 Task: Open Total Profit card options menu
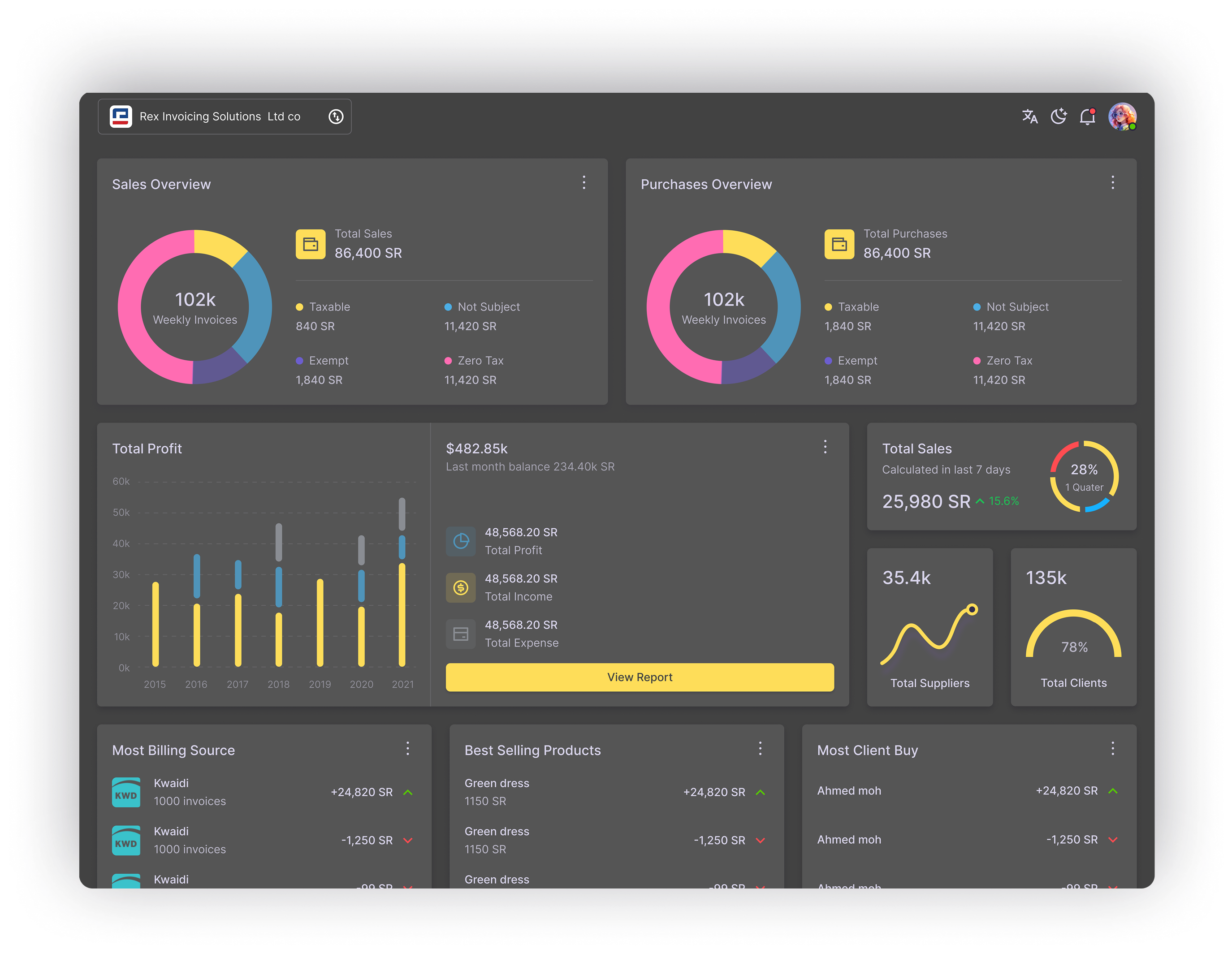point(825,447)
